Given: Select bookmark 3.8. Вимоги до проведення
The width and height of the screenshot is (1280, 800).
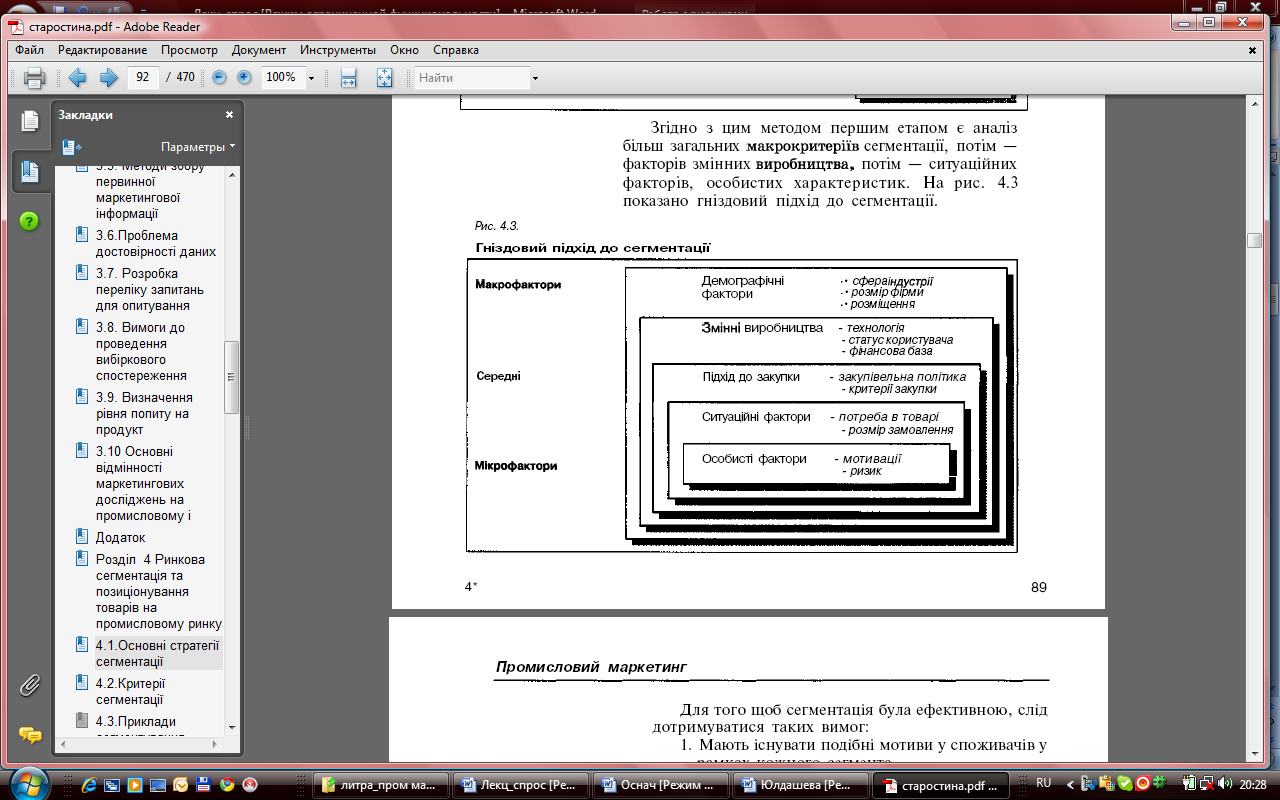Looking at the screenshot, I should pos(142,351).
